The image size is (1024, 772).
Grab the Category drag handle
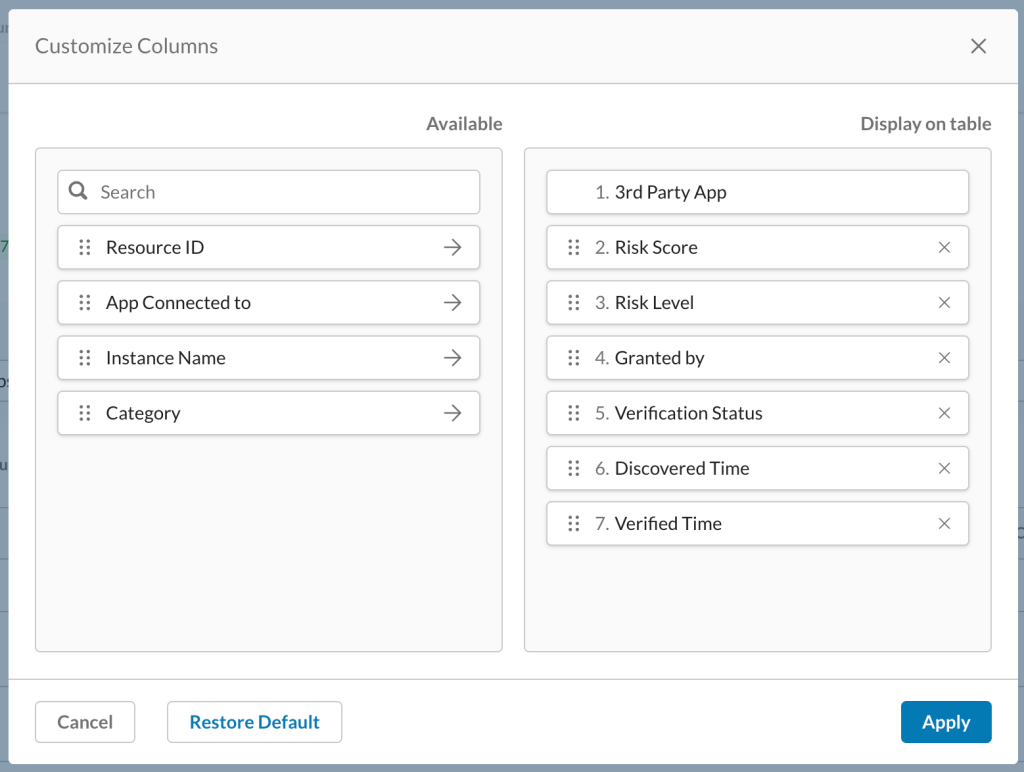(85, 413)
